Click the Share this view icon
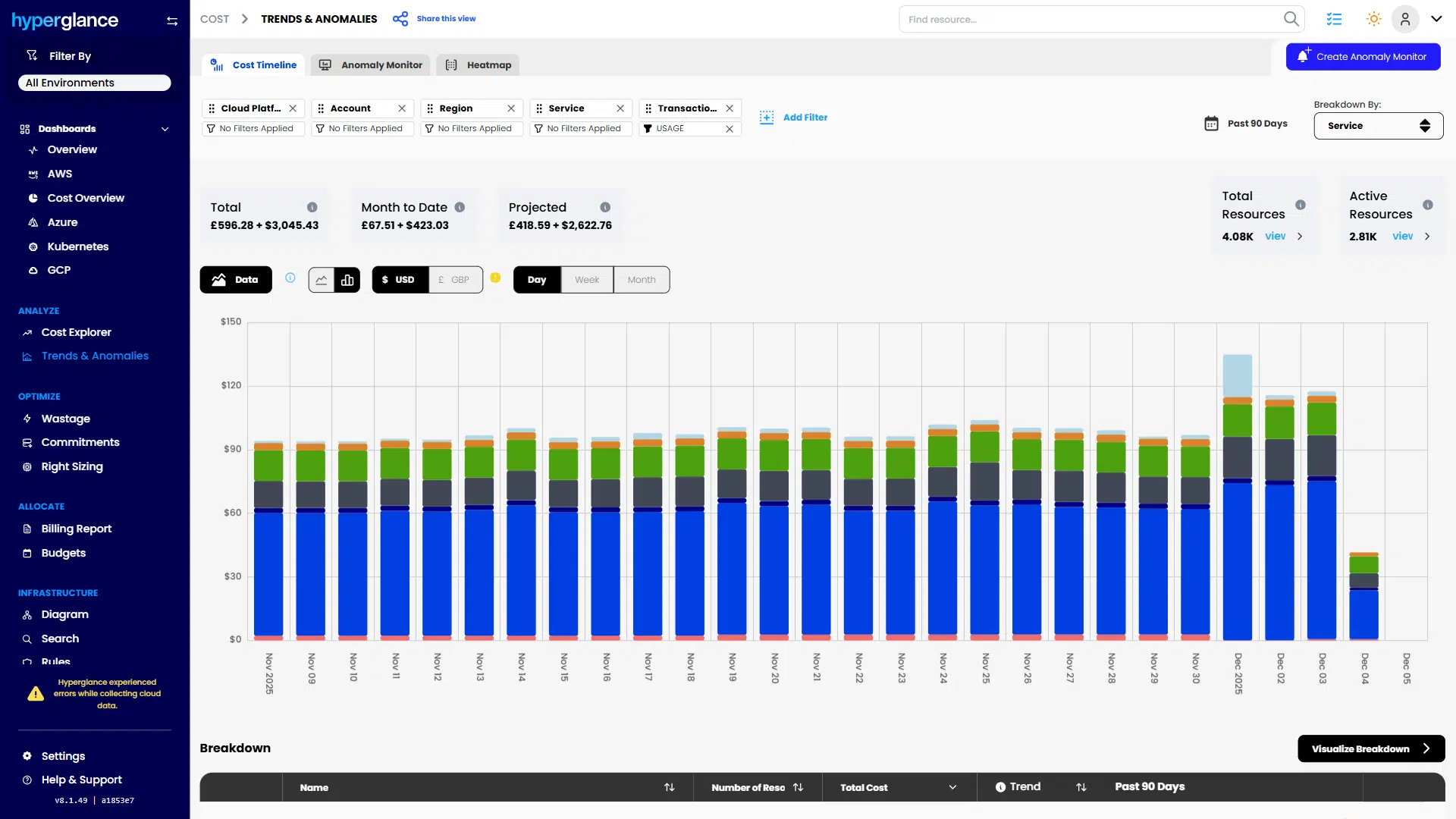 coord(400,18)
